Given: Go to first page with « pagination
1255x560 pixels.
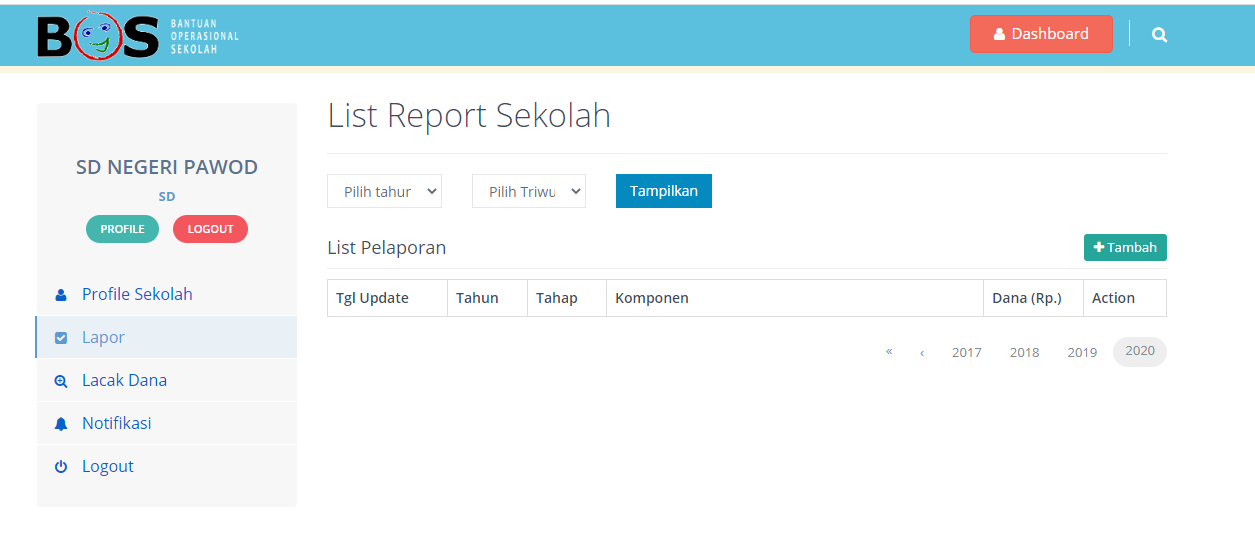Looking at the screenshot, I should [889, 352].
